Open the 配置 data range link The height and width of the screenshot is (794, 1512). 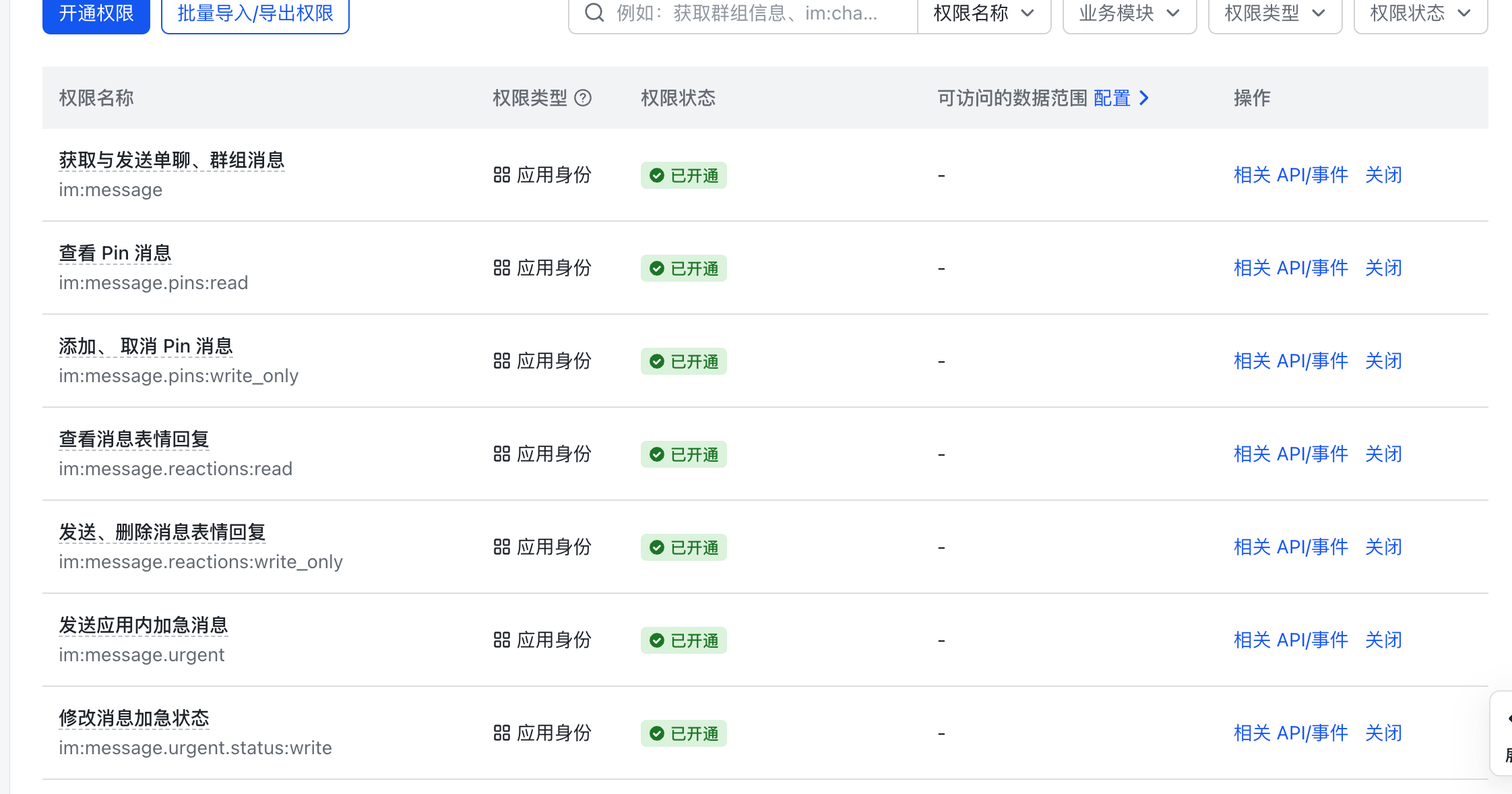1112,98
